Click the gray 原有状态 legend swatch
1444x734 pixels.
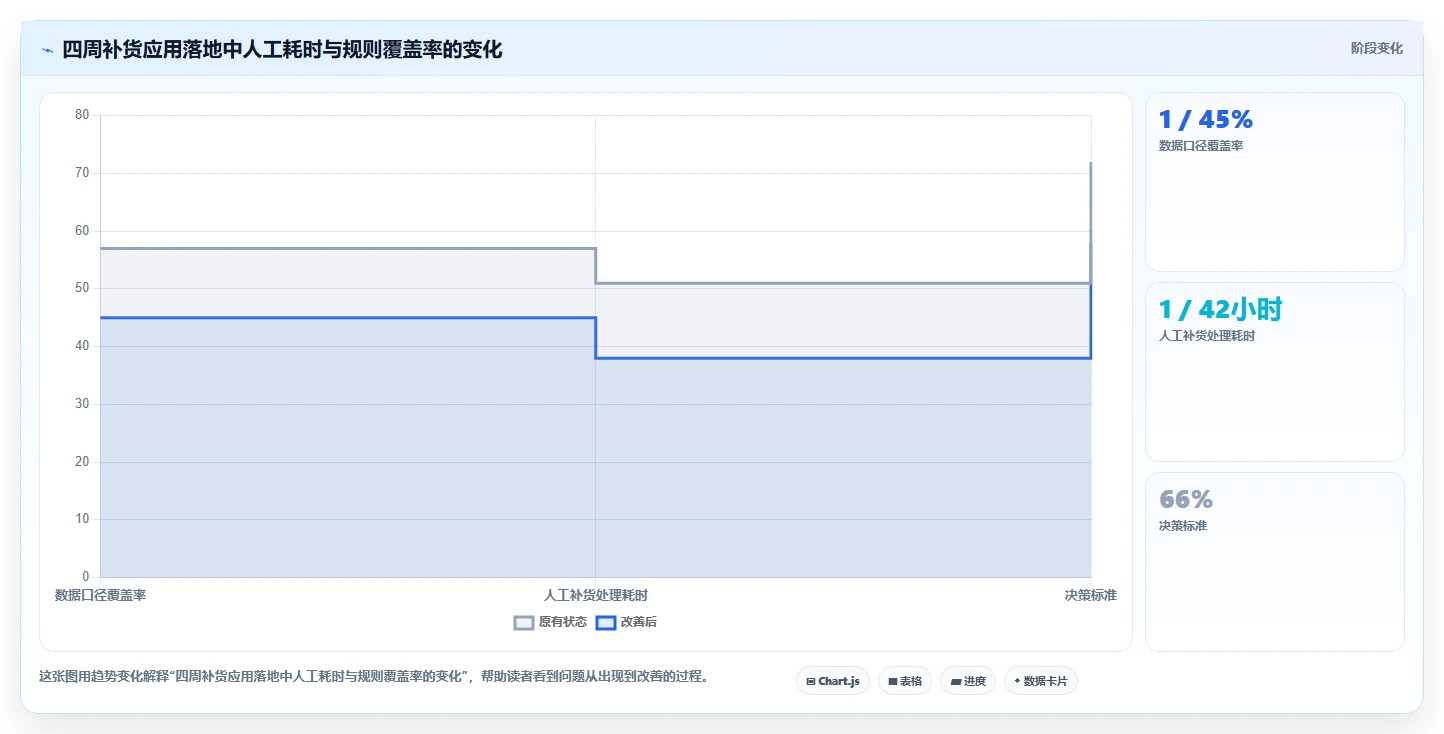point(524,622)
